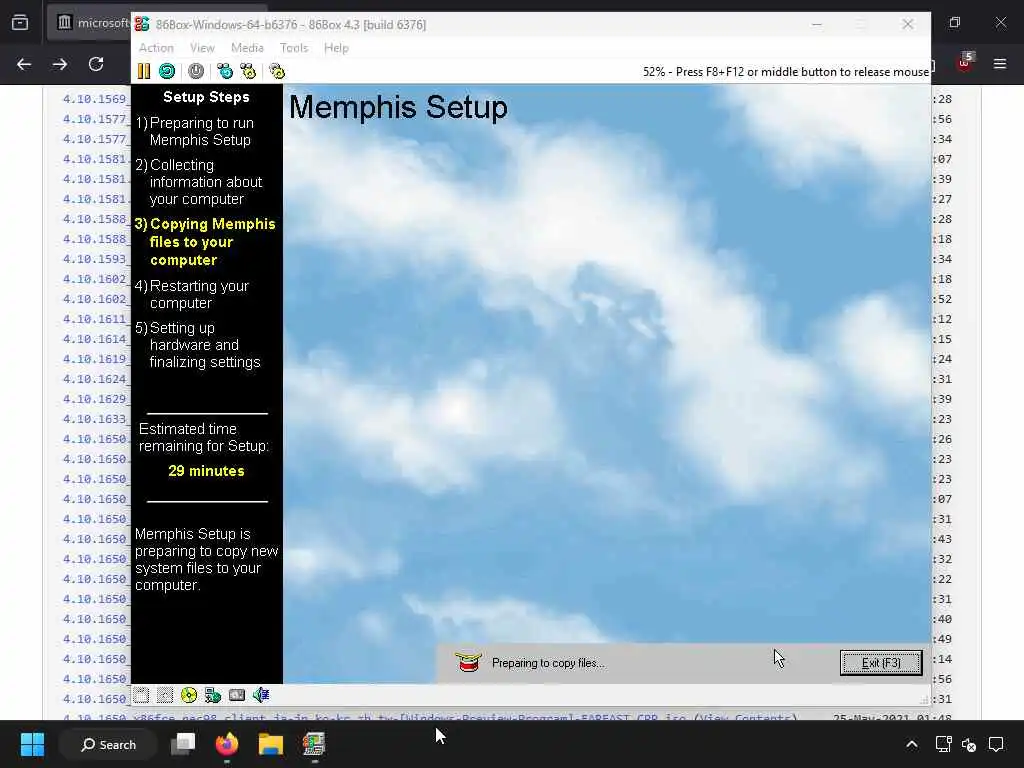Restore down the browser window
Image resolution: width=1024 pixels, height=768 pixels.
coord(955,23)
